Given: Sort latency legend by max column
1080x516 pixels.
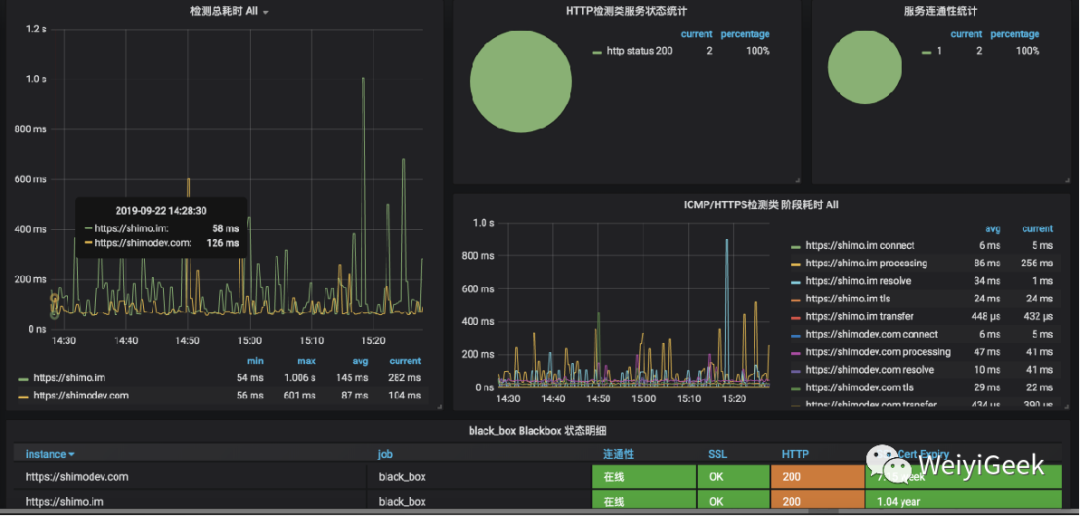Looking at the screenshot, I should click(307, 361).
